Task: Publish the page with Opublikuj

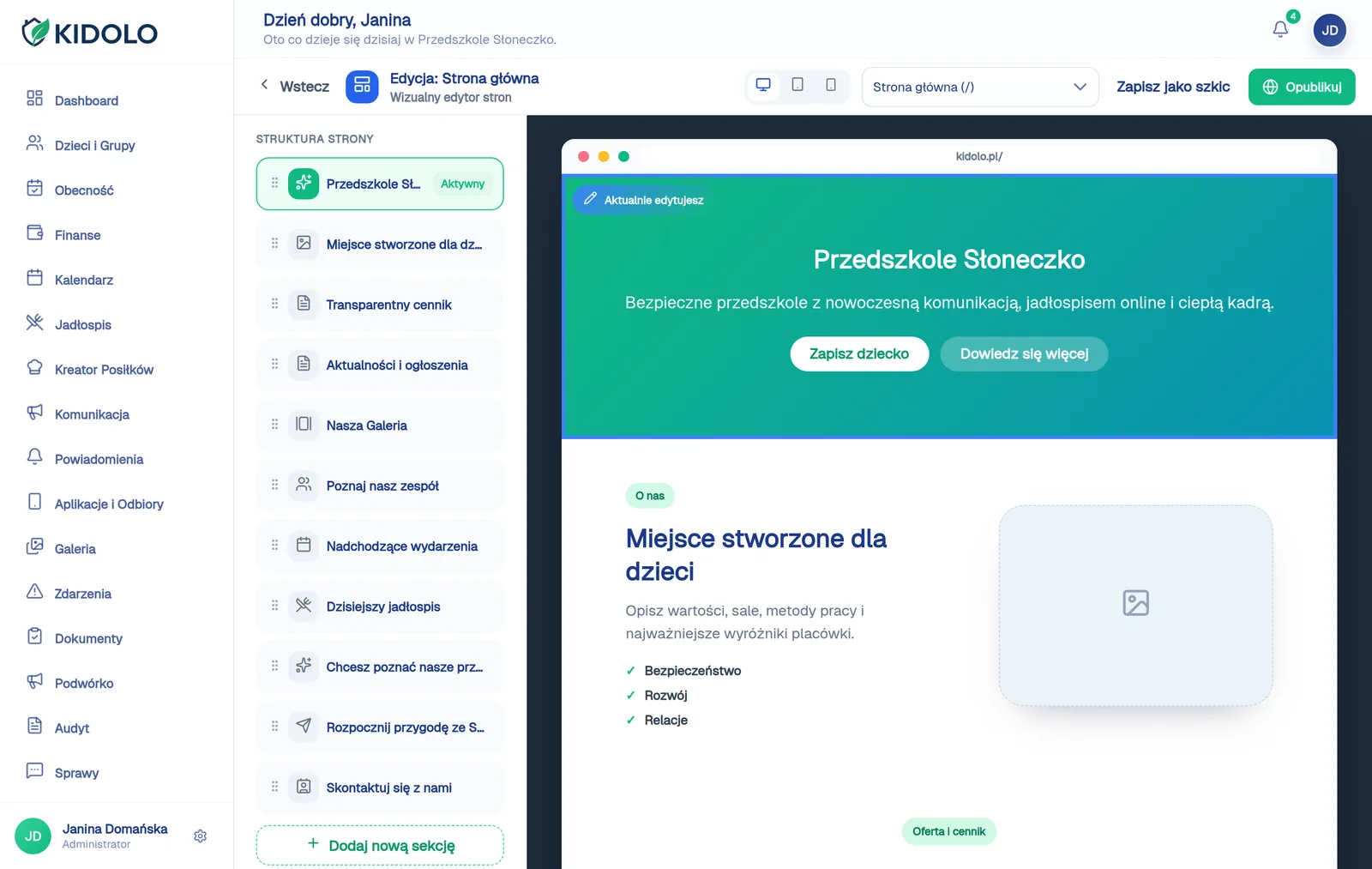Action: (x=1302, y=87)
